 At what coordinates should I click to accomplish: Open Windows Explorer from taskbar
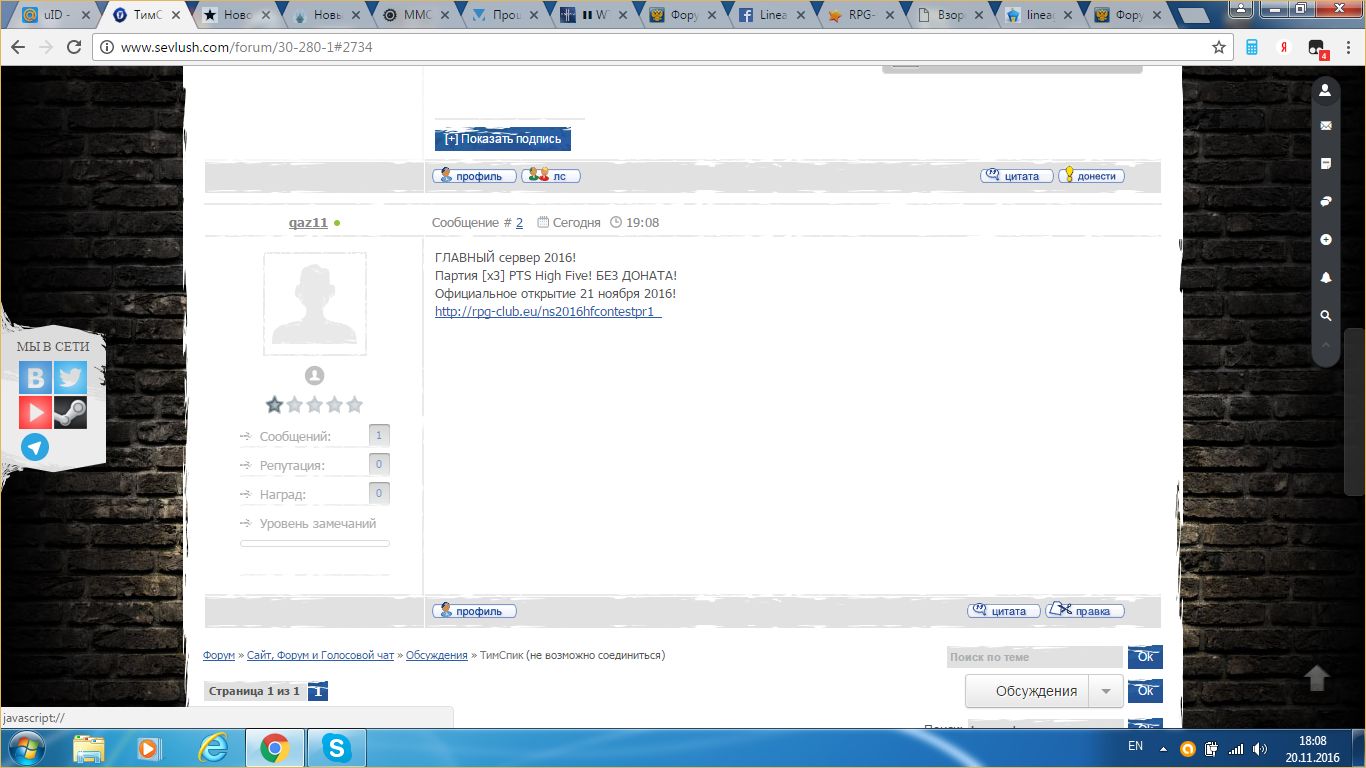tap(89, 748)
